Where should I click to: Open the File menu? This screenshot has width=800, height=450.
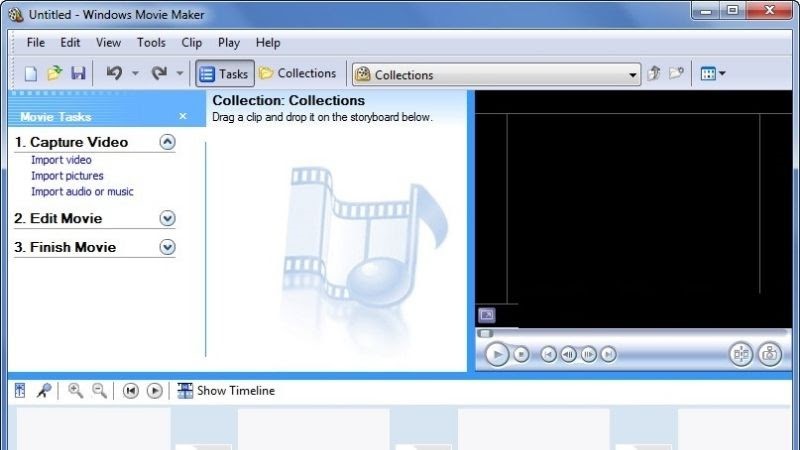(x=36, y=43)
